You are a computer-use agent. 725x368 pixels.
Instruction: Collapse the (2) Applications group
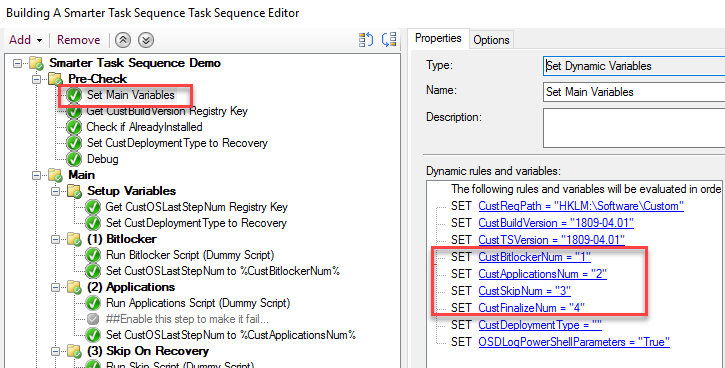tap(55, 288)
